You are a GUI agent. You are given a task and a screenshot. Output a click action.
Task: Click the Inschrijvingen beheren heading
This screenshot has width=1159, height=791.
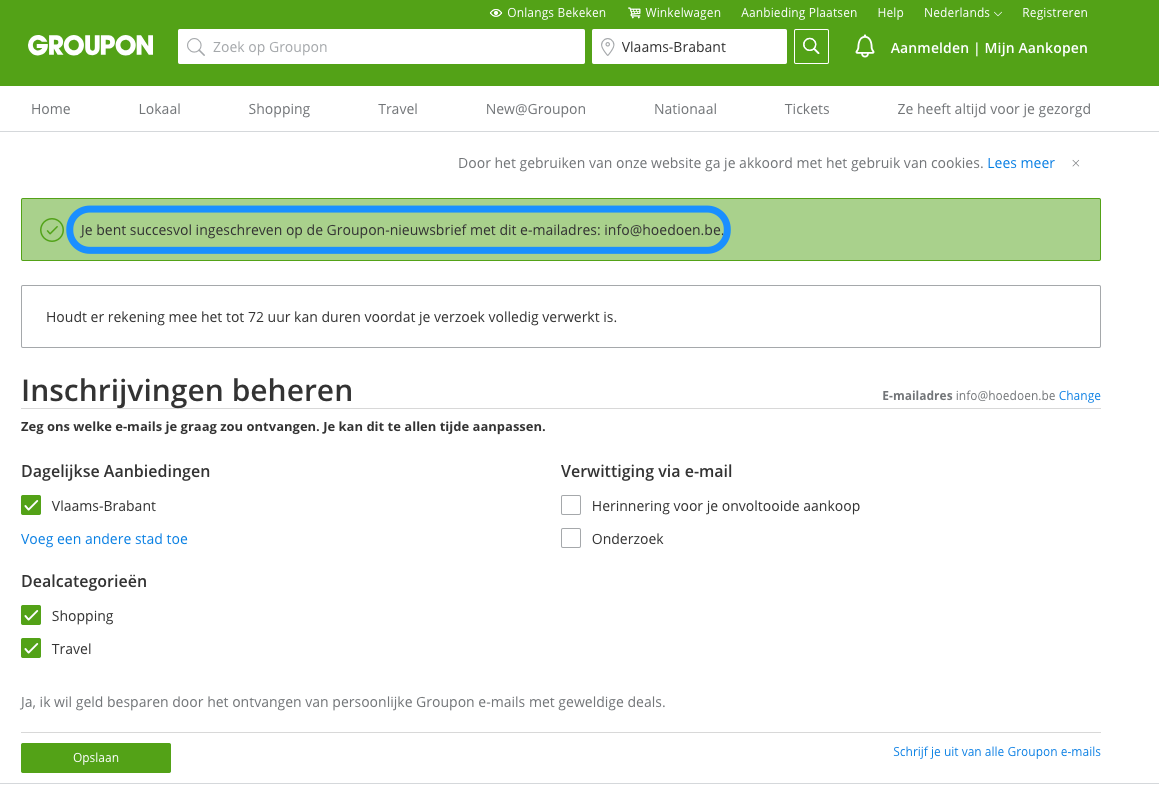[x=187, y=390]
